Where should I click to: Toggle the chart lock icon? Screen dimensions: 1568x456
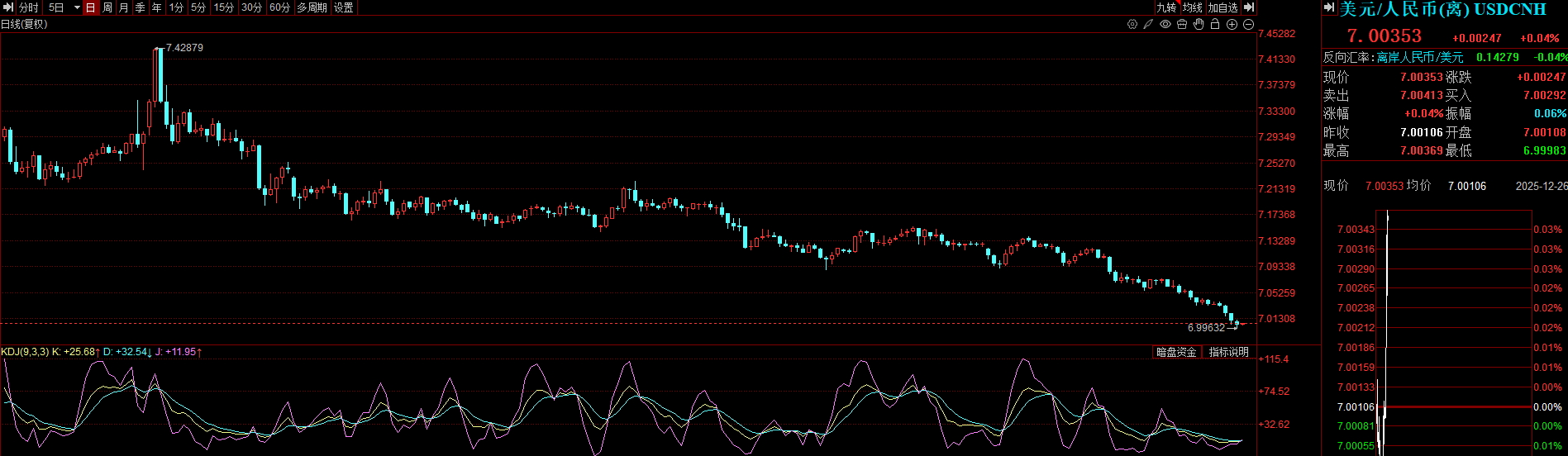(x=1215, y=25)
